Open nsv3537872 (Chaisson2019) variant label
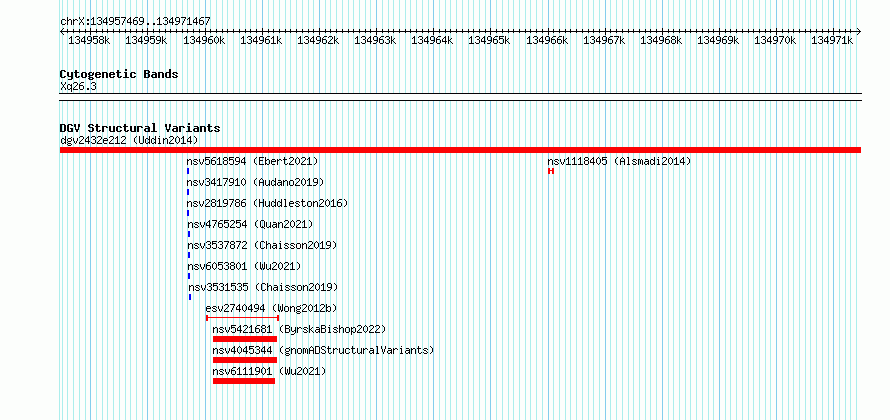Viewport: 890px width, 420px height. 262,246
